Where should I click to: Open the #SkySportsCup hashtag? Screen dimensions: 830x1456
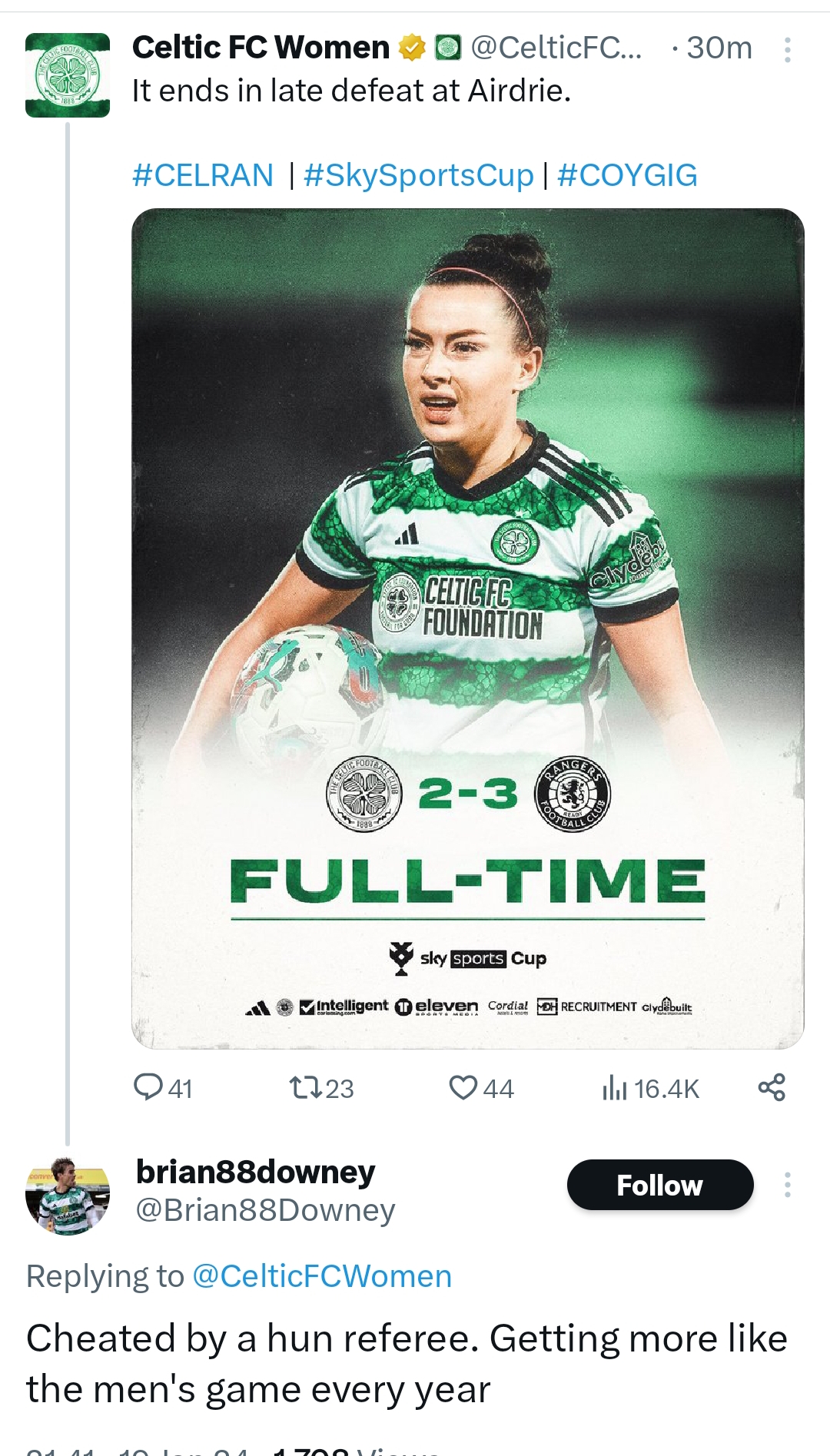pos(418,175)
